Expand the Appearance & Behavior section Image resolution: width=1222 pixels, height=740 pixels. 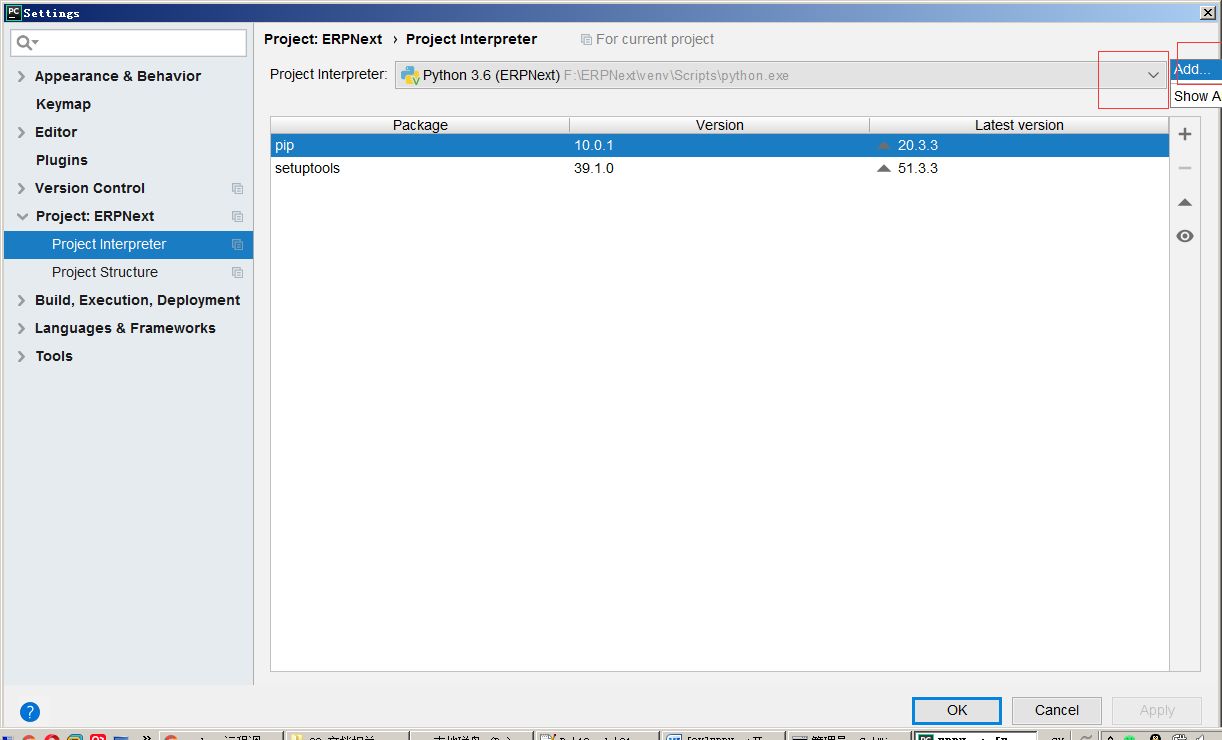[x=21, y=76]
